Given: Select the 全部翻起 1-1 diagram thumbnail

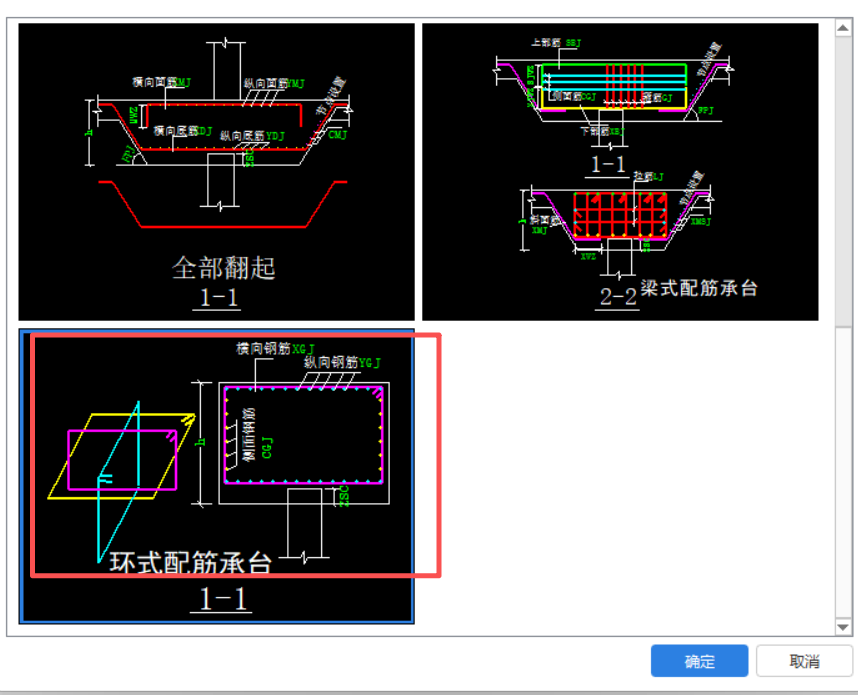Looking at the screenshot, I should (217, 172).
